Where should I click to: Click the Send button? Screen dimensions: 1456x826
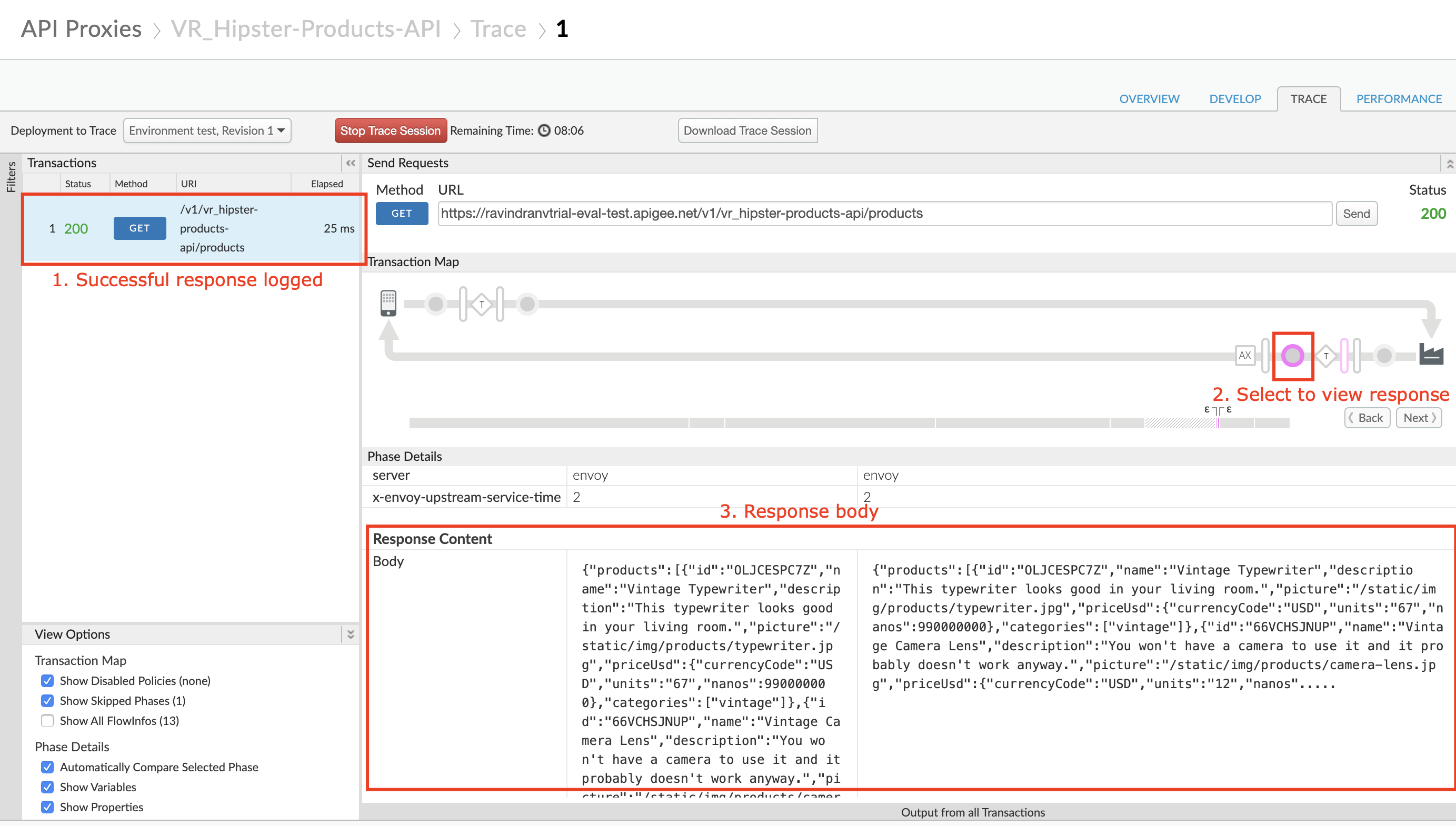point(1356,214)
